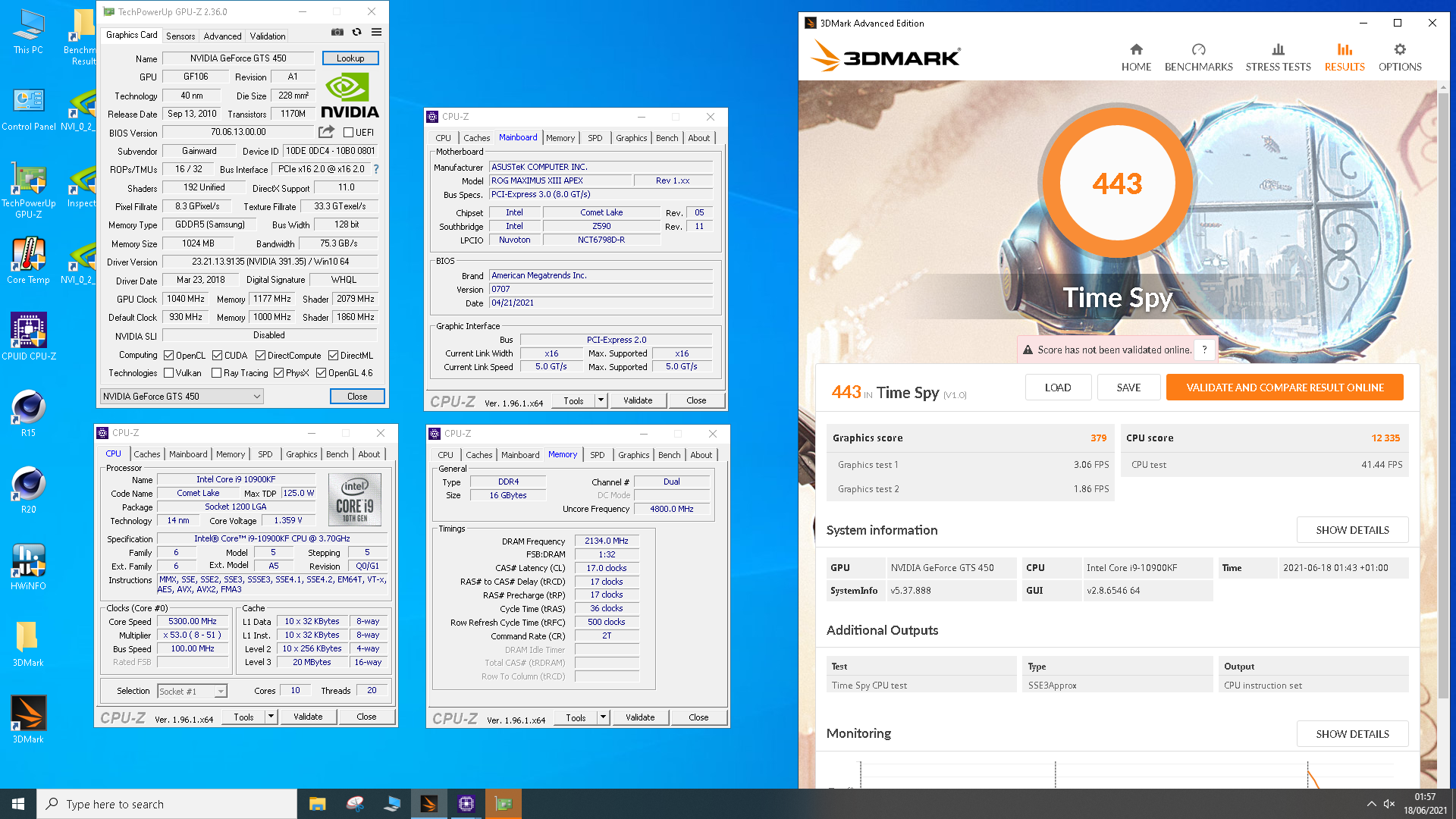Toggle the Ray Tracing checkbox
Image resolution: width=1456 pixels, height=819 pixels.
217,373
